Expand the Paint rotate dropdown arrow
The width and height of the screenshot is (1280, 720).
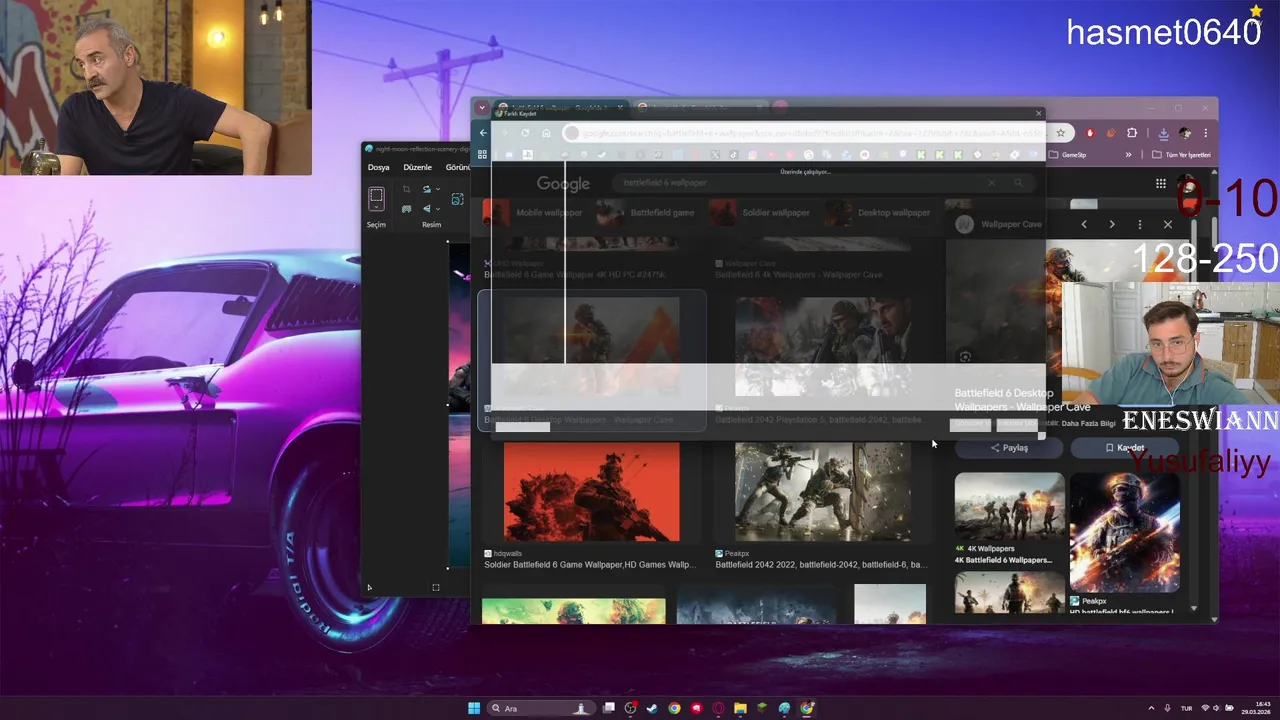click(x=438, y=189)
